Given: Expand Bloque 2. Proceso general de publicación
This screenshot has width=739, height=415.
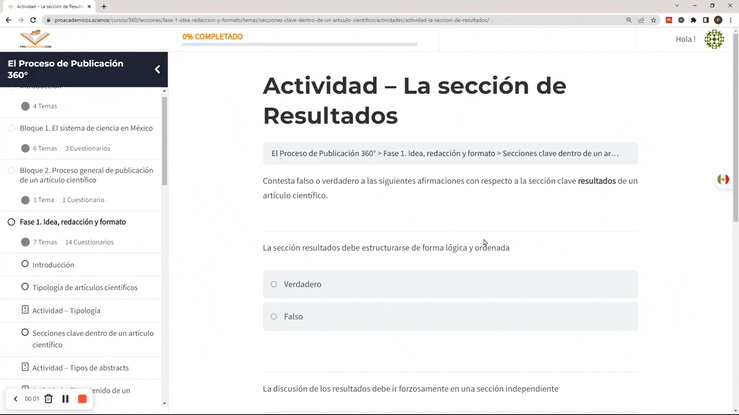Looking at the screenshot, I should [86, 175].
